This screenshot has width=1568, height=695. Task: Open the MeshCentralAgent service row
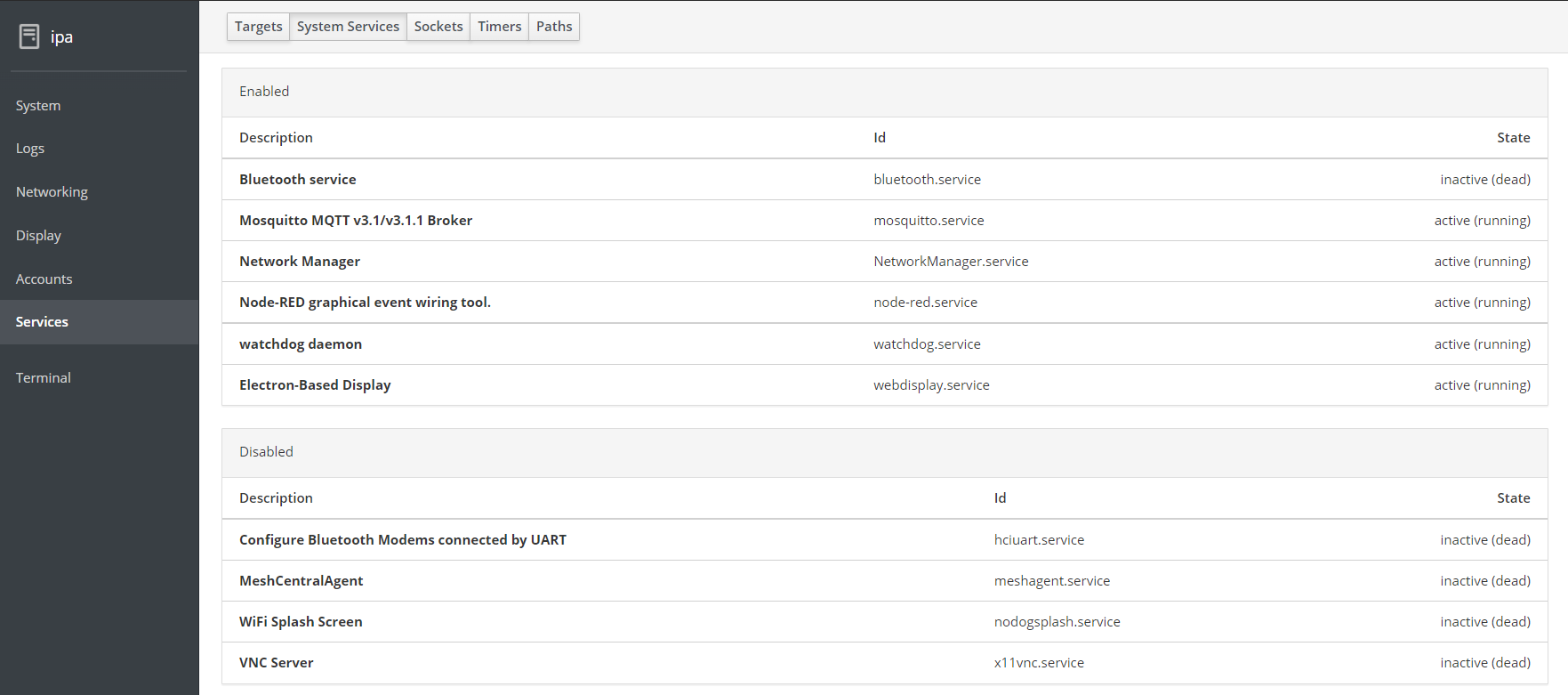click(x=302, y=581)
